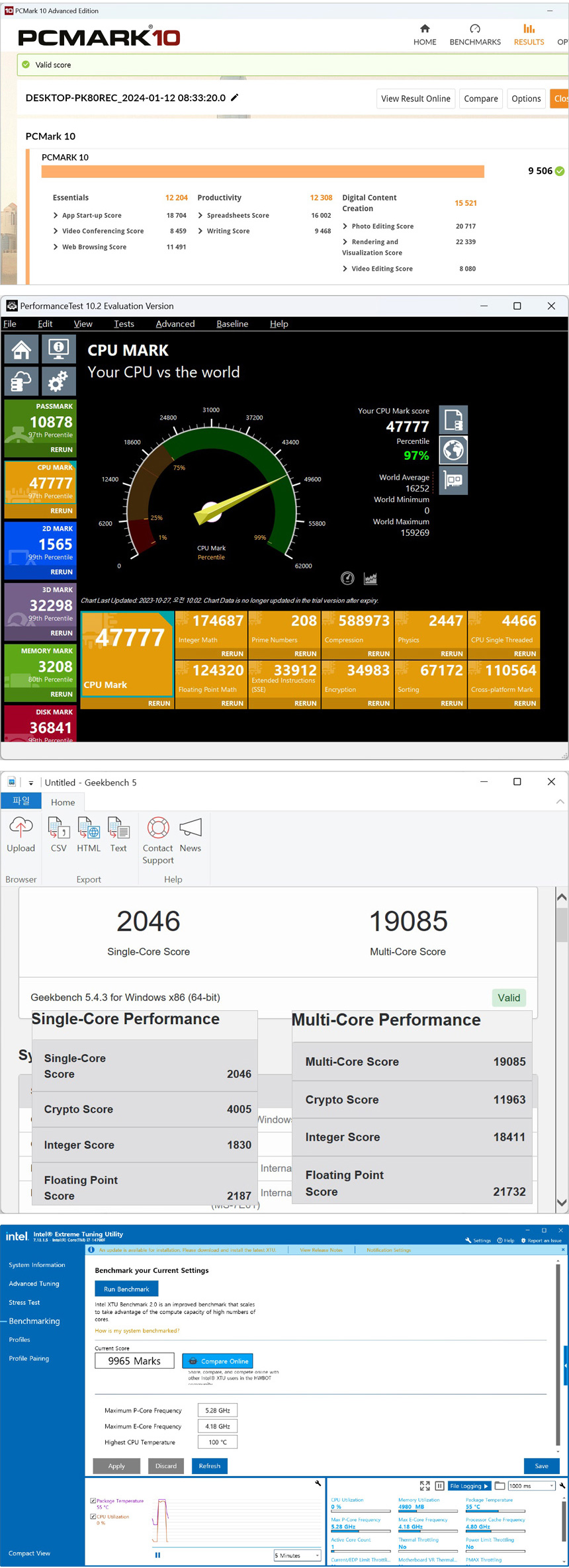This screenshot has width=569, height=1568.
Task: Open the log folder icon in XTU
Action: 500,1486
